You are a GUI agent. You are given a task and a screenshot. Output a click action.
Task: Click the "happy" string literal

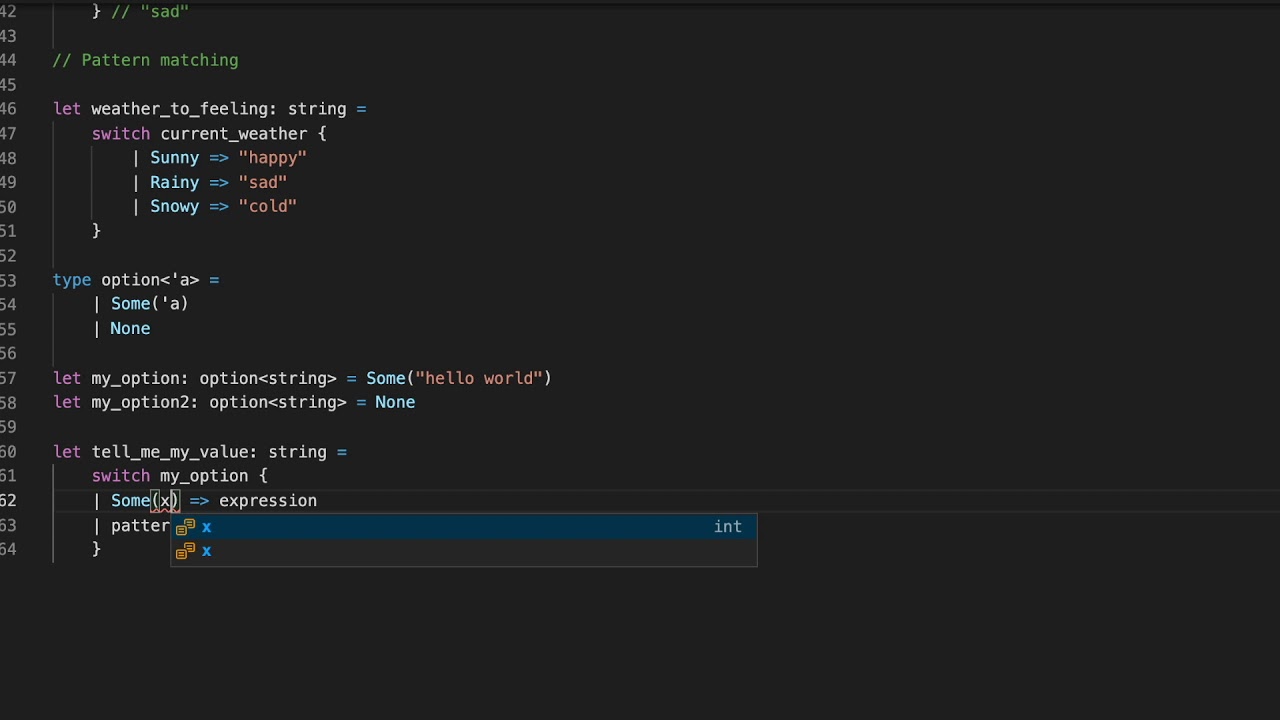pos(272,158)
